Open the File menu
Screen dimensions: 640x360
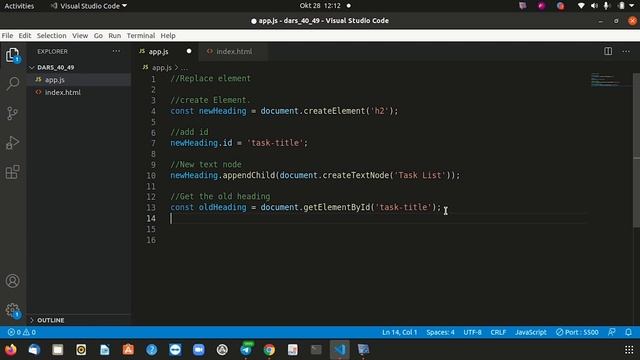(7, 36)
